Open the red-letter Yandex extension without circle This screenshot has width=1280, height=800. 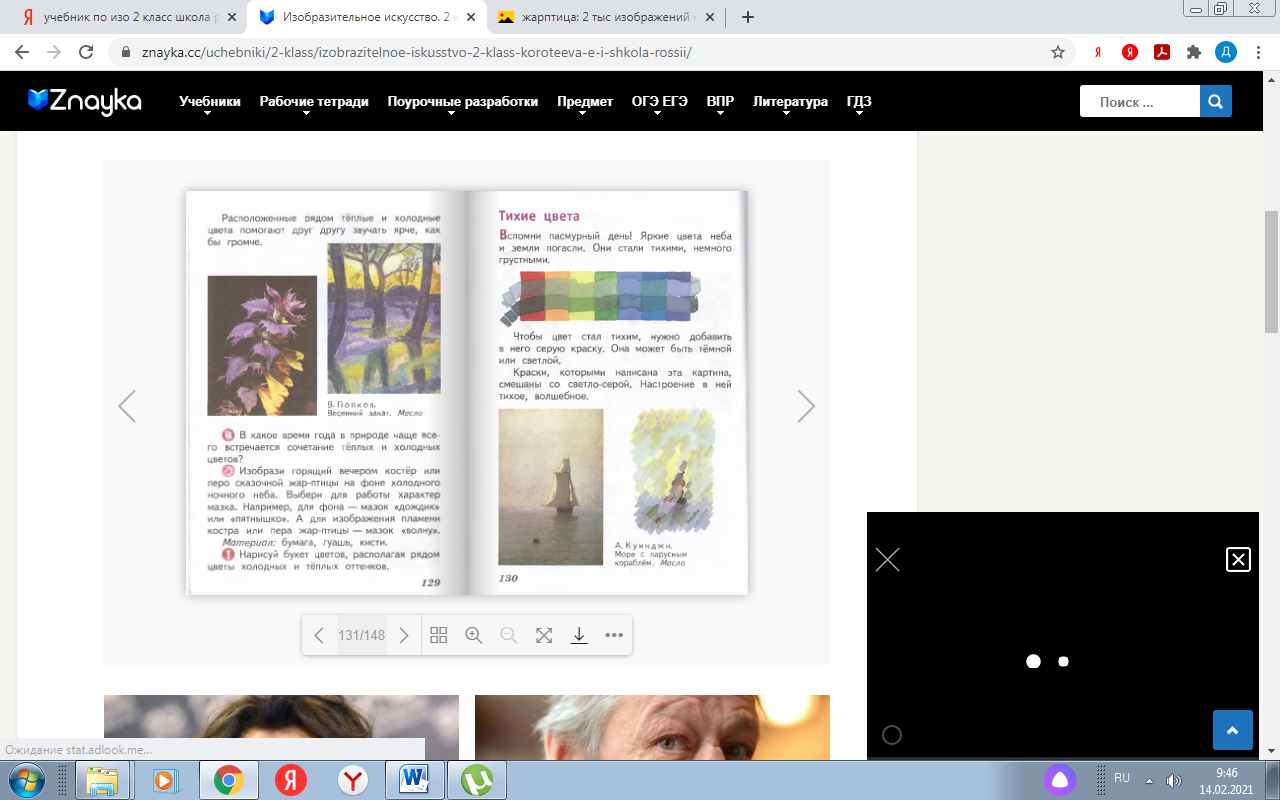pyautogui.click(x=1098, y=52)
